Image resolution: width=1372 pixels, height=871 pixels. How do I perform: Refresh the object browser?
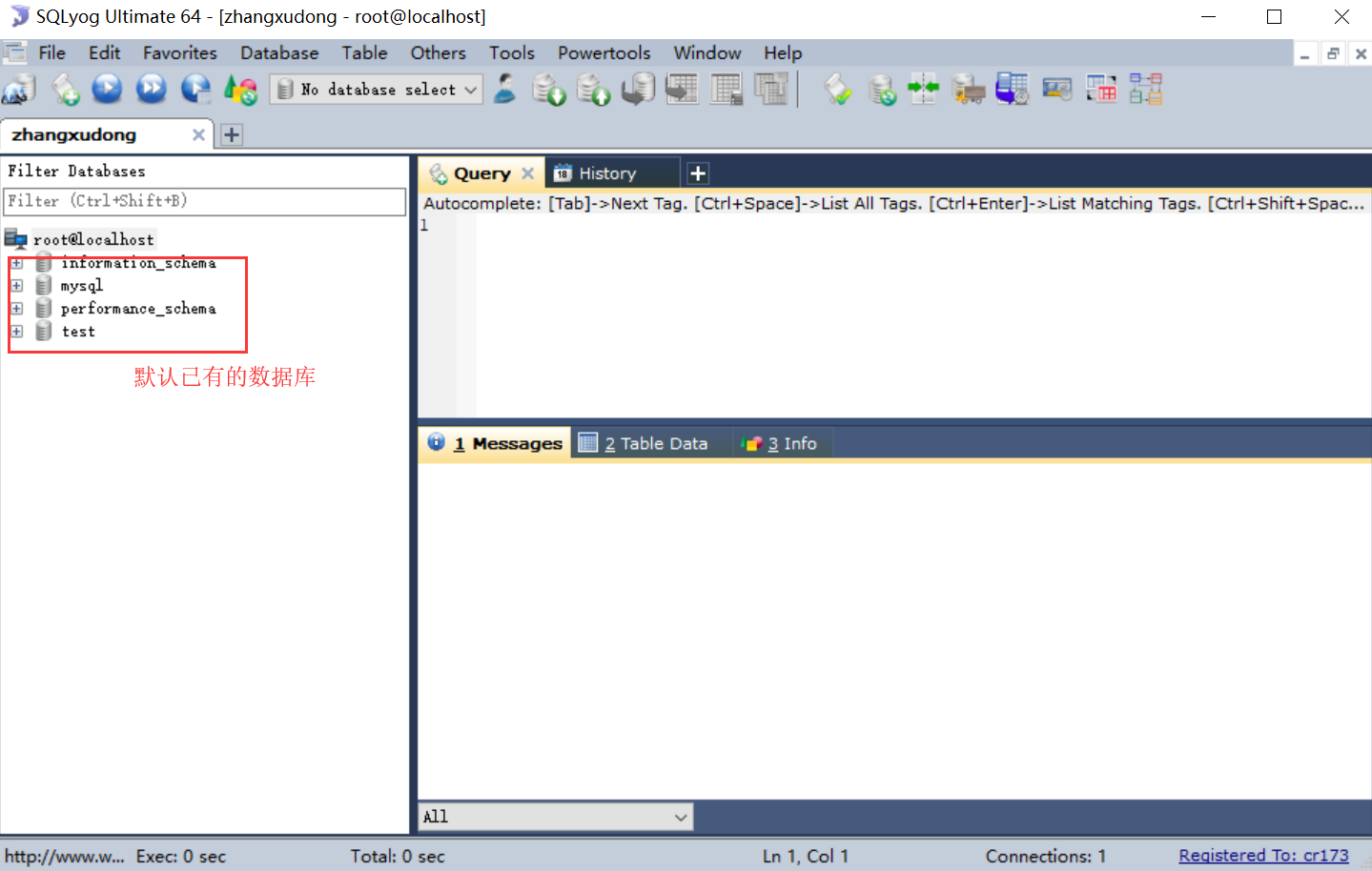pyautogui.click(x=239, y=89)
